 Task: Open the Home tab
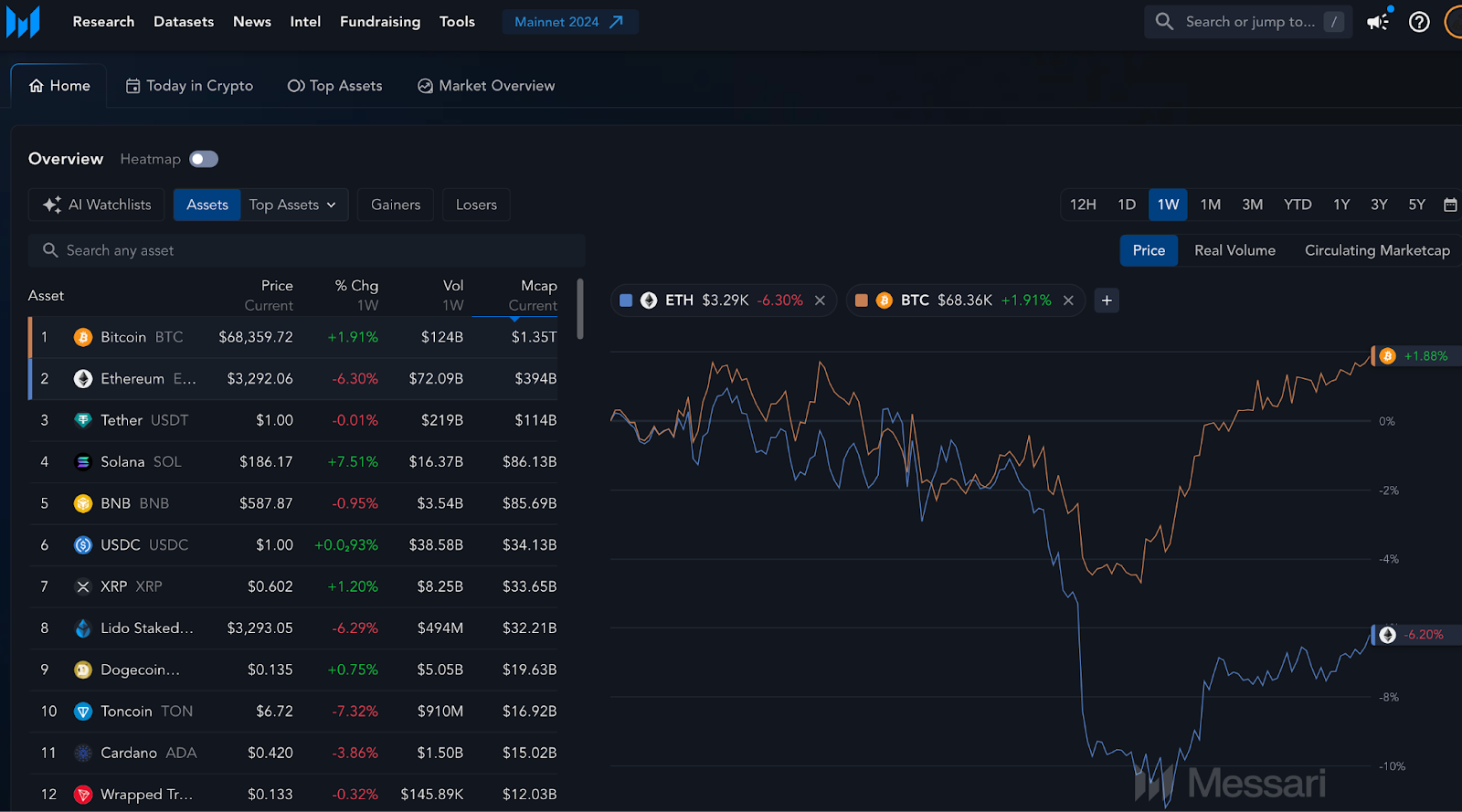pyautogui.click(x=59, y=86)
